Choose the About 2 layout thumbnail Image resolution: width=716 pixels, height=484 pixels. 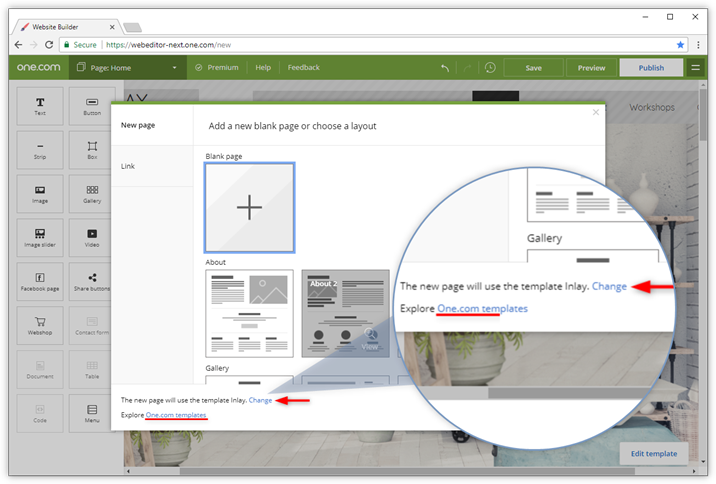coord(345,313)
